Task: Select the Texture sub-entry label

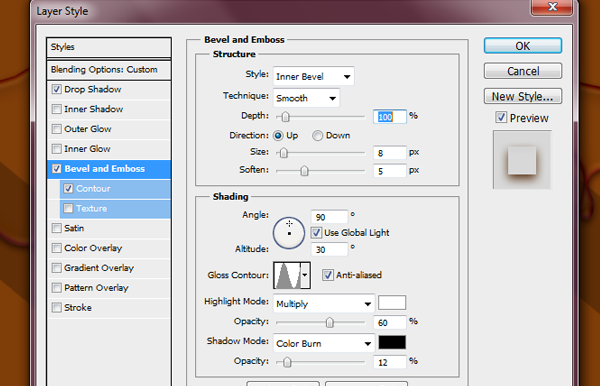Action: tap(91, 208)
